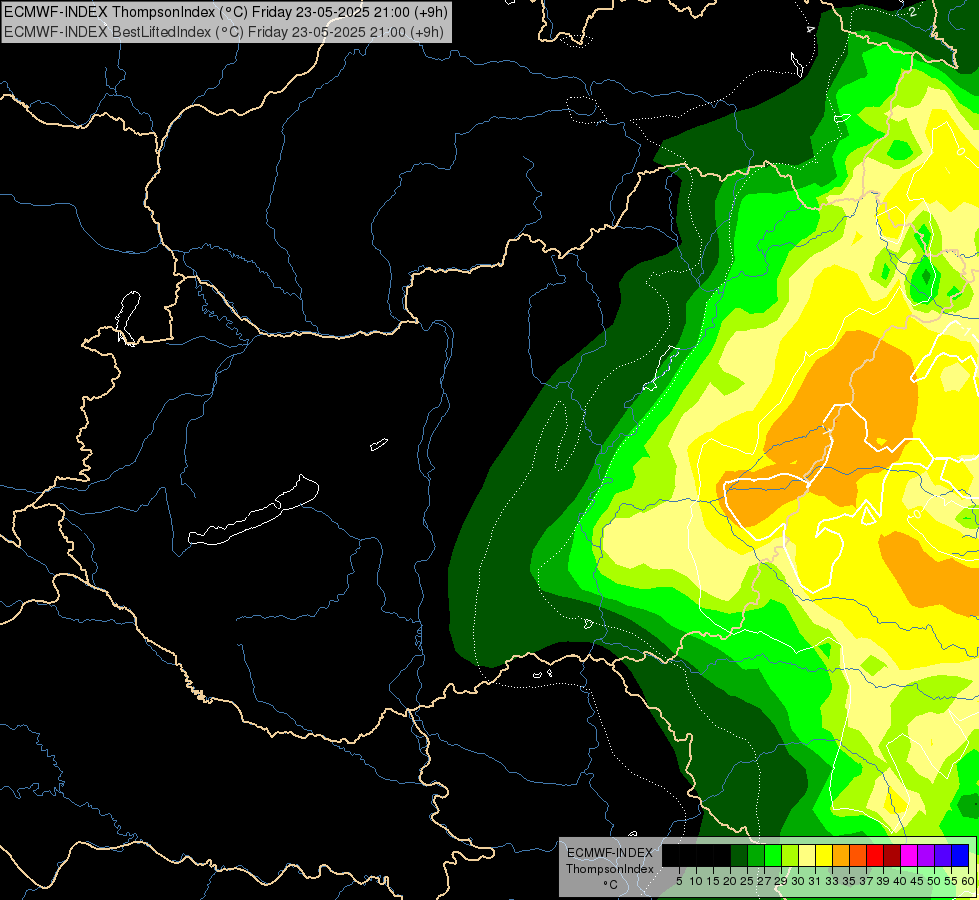Click legend scale value 55
Image resolution: width=979 pixels, height=900 pixels.
[952, 881]
